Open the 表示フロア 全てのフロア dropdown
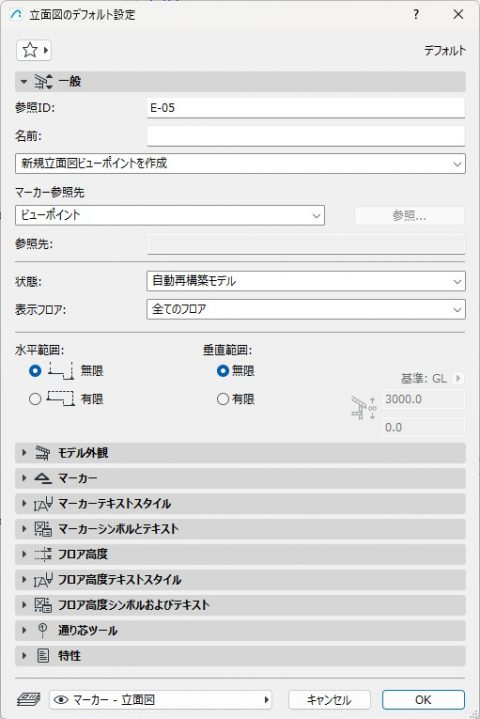The height and width of the screenshot is (719, 480). [x=306, y=309]
